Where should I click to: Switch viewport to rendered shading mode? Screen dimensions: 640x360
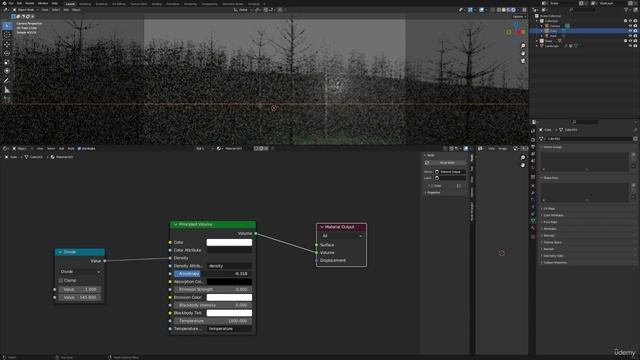pos(513,10)
